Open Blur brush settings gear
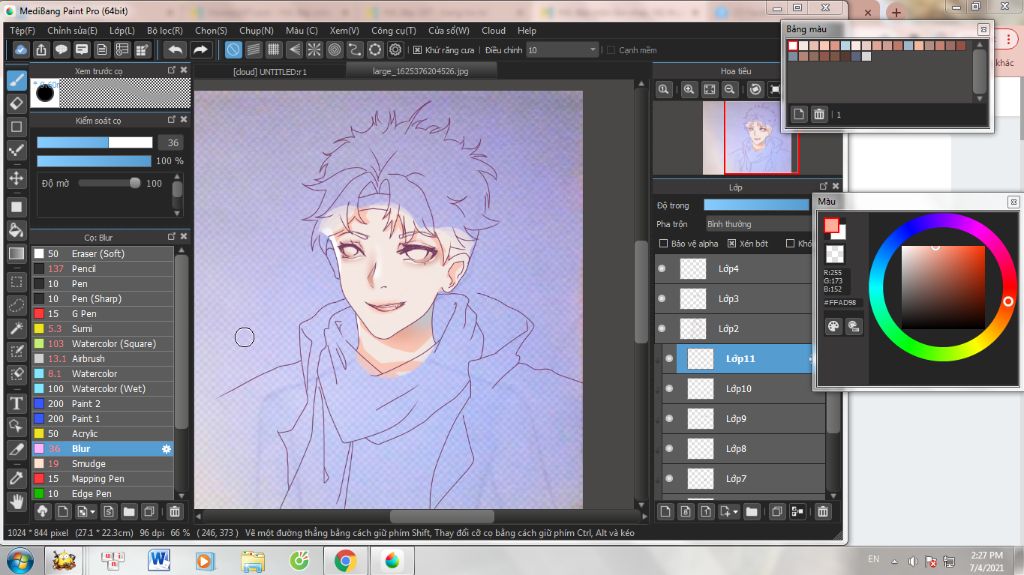 pos(167,449)
